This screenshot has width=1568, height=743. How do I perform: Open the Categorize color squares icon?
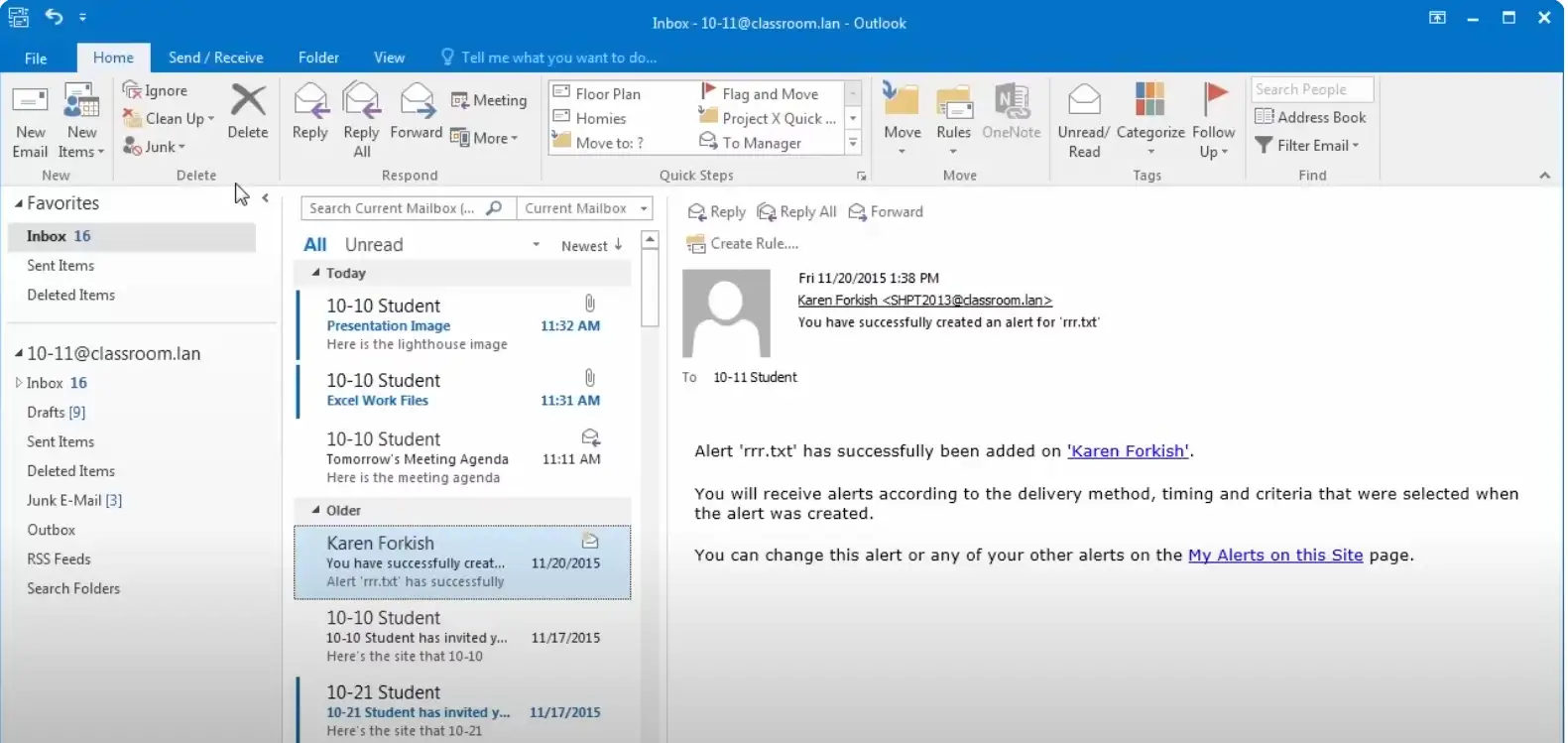pos(1149,101)
